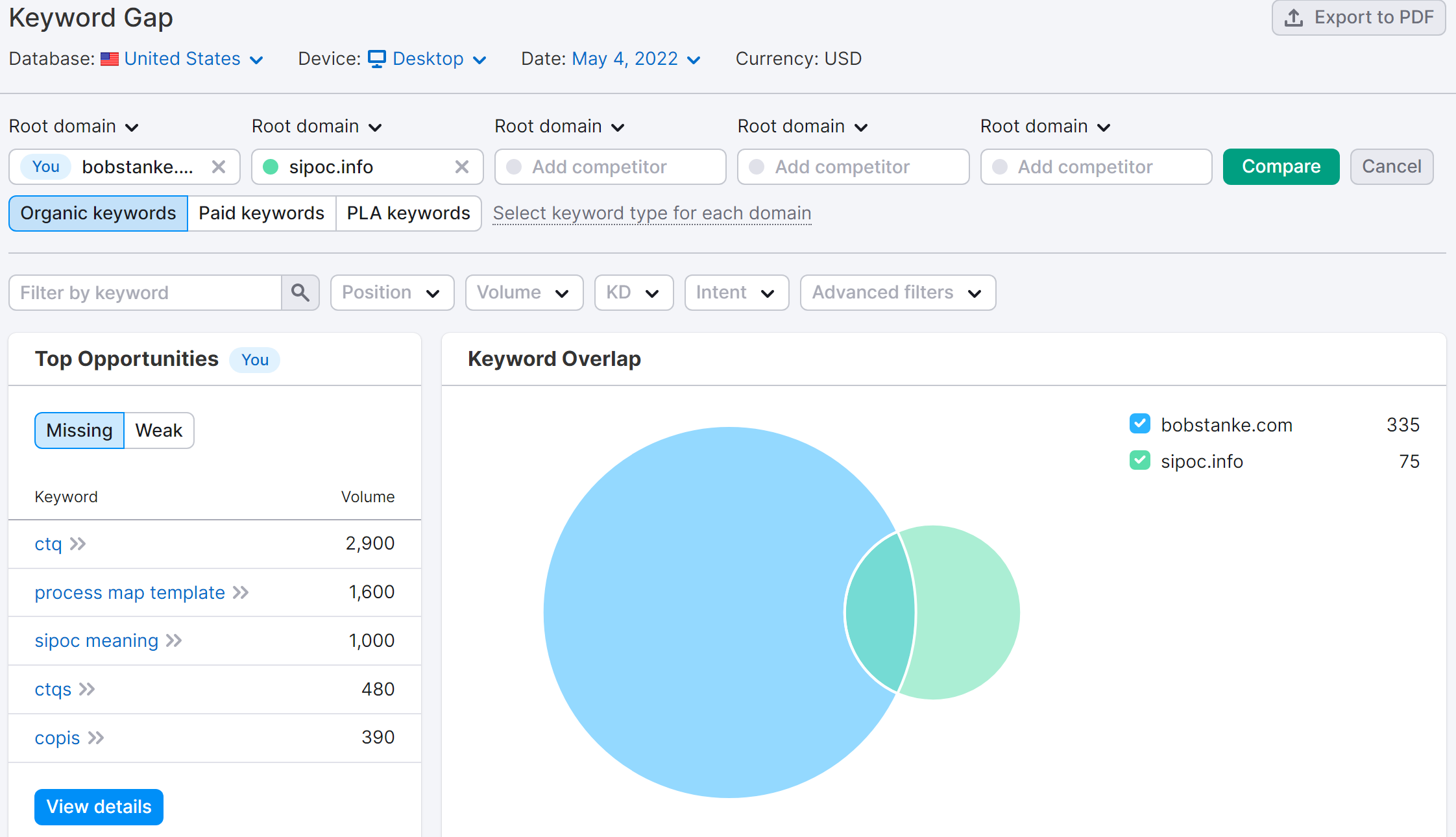Viewport: 1456px width, 837px height.
Task: Click the Desktop monitor device icon
Action: click(377, 59)
